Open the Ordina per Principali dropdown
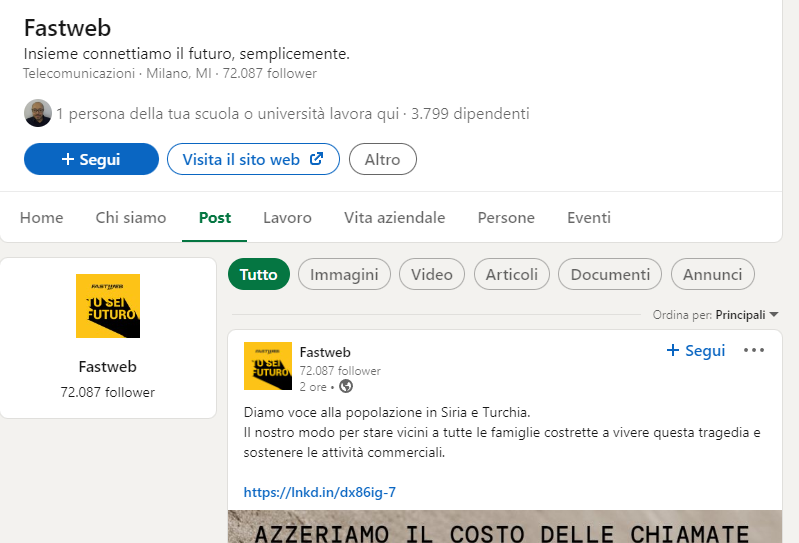The height and width of the screenshot is (543, 799). pos(746,315)
